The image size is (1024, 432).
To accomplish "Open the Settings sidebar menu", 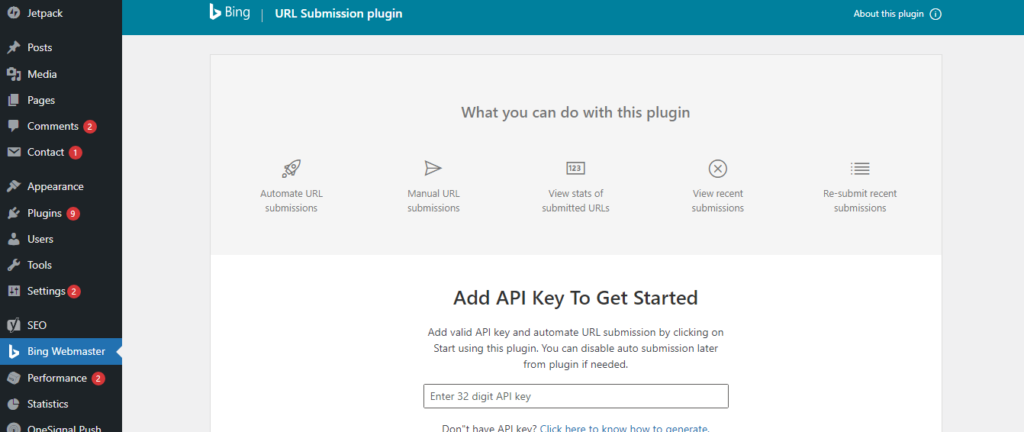I will (46, 291).
